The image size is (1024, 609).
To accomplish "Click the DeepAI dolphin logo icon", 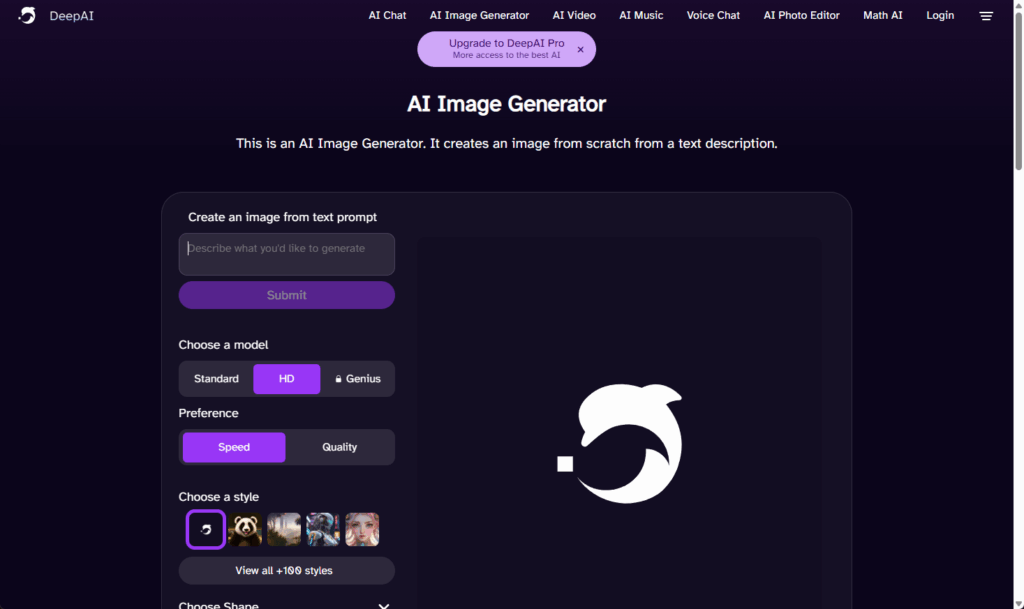I will coord(27,16).
